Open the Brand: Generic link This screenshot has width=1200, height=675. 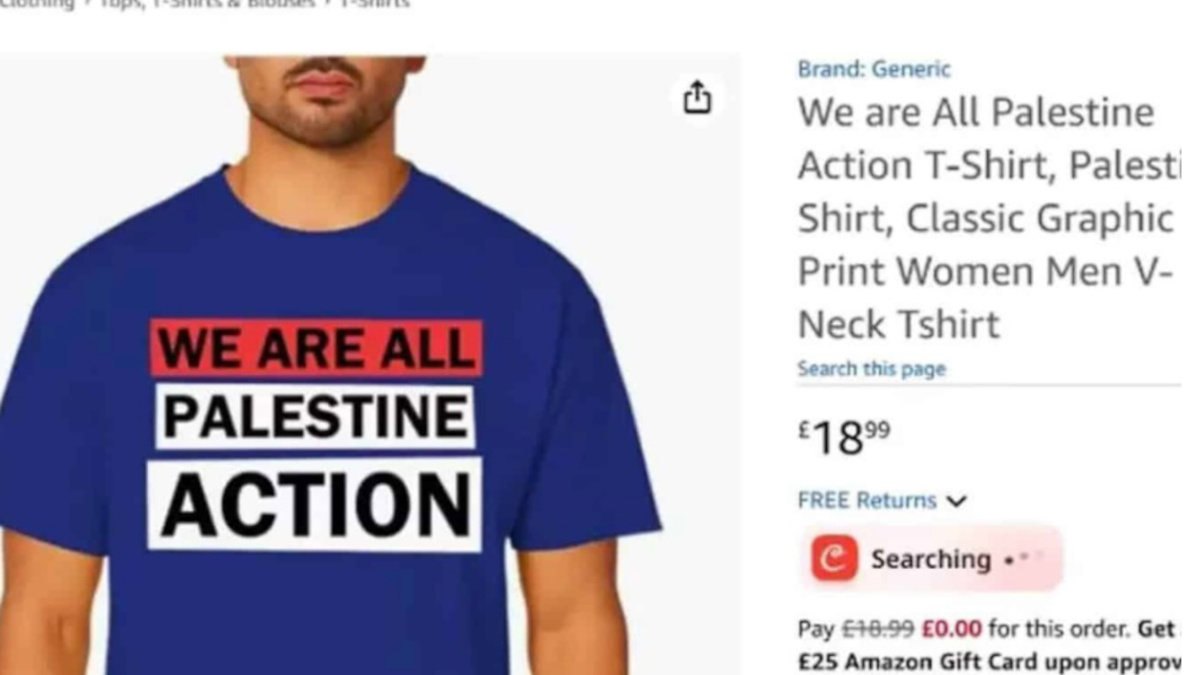(x=874, y=69)
